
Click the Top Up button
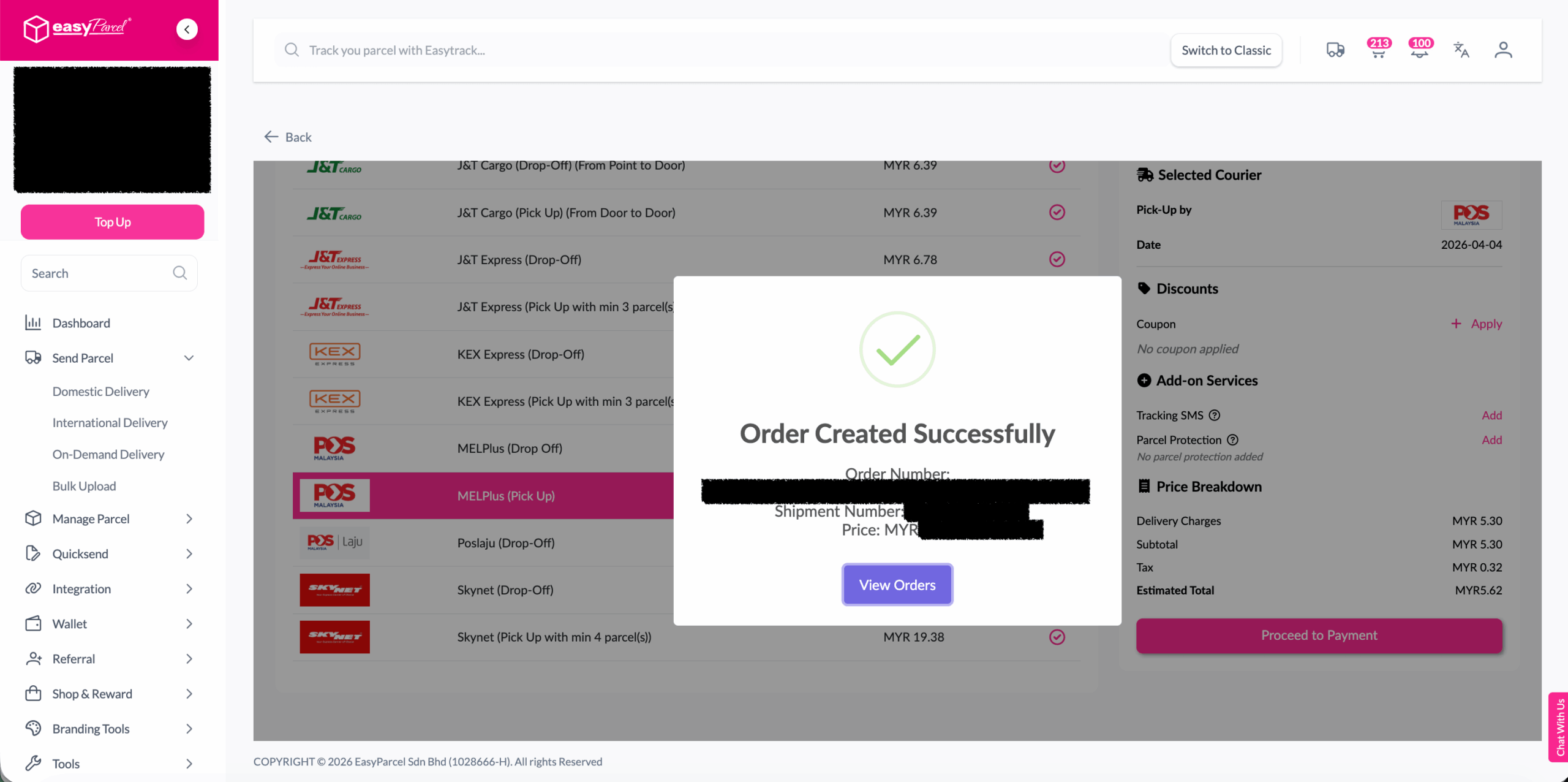pos(112,222)
